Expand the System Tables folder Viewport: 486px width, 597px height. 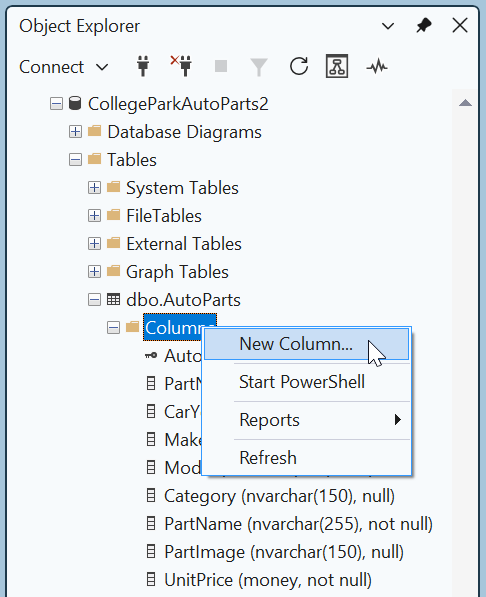[94, 188]
